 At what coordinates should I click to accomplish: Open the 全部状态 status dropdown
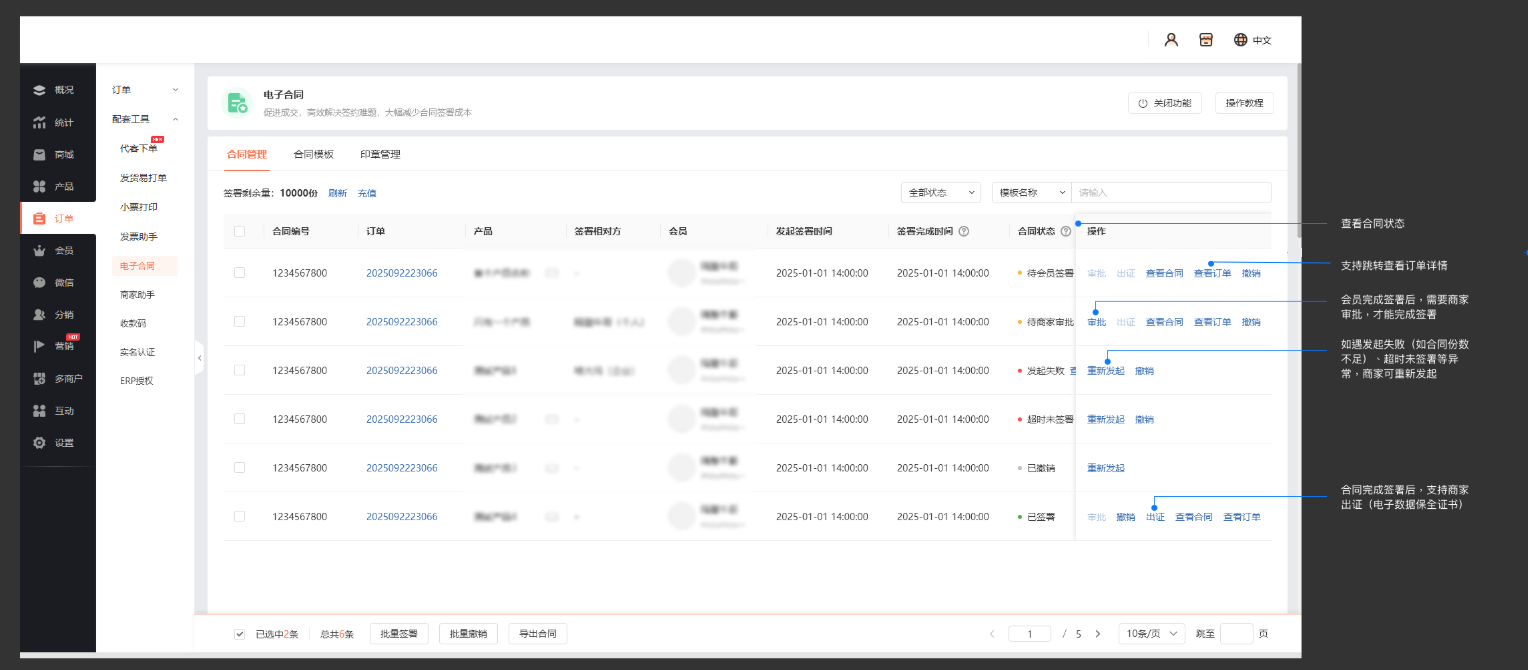point(940,192)
